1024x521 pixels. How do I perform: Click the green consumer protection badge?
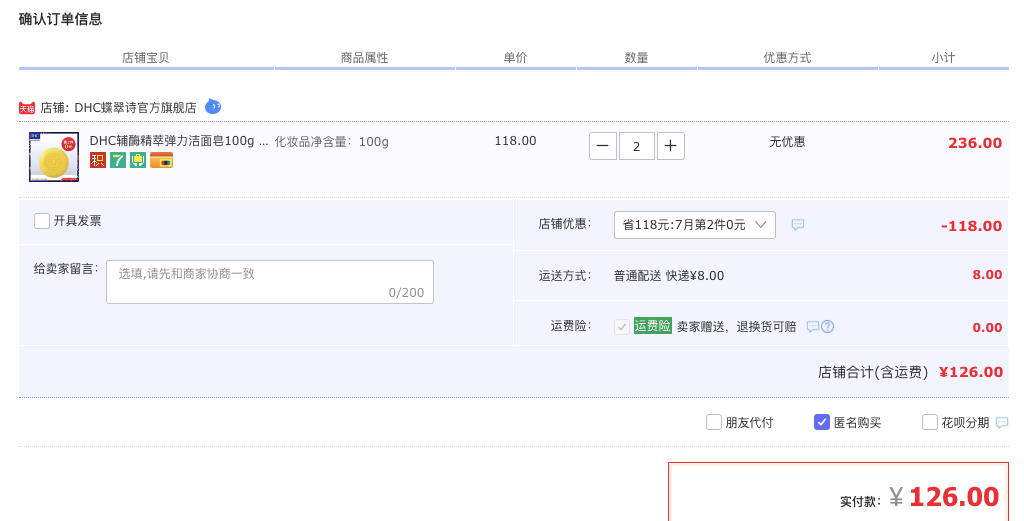click(x=138, y=160)
